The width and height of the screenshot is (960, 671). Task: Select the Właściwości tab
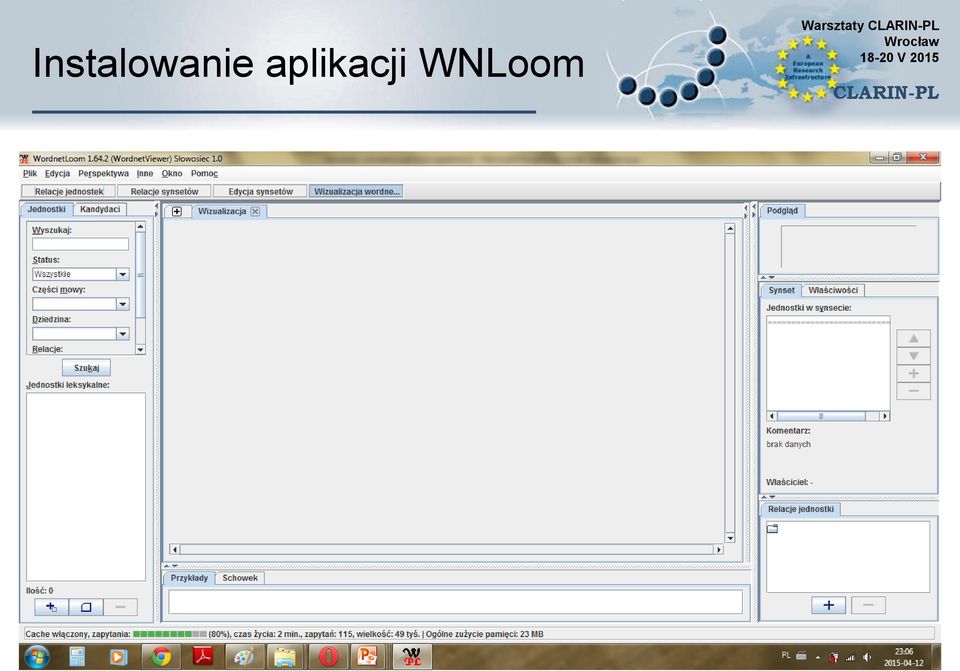pos(833,290)
